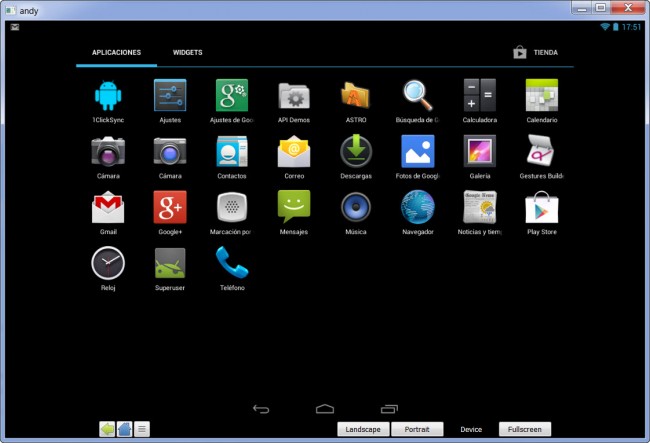Tap the Android recent apps button
The image size is (650, 443).
click(389, 409)
